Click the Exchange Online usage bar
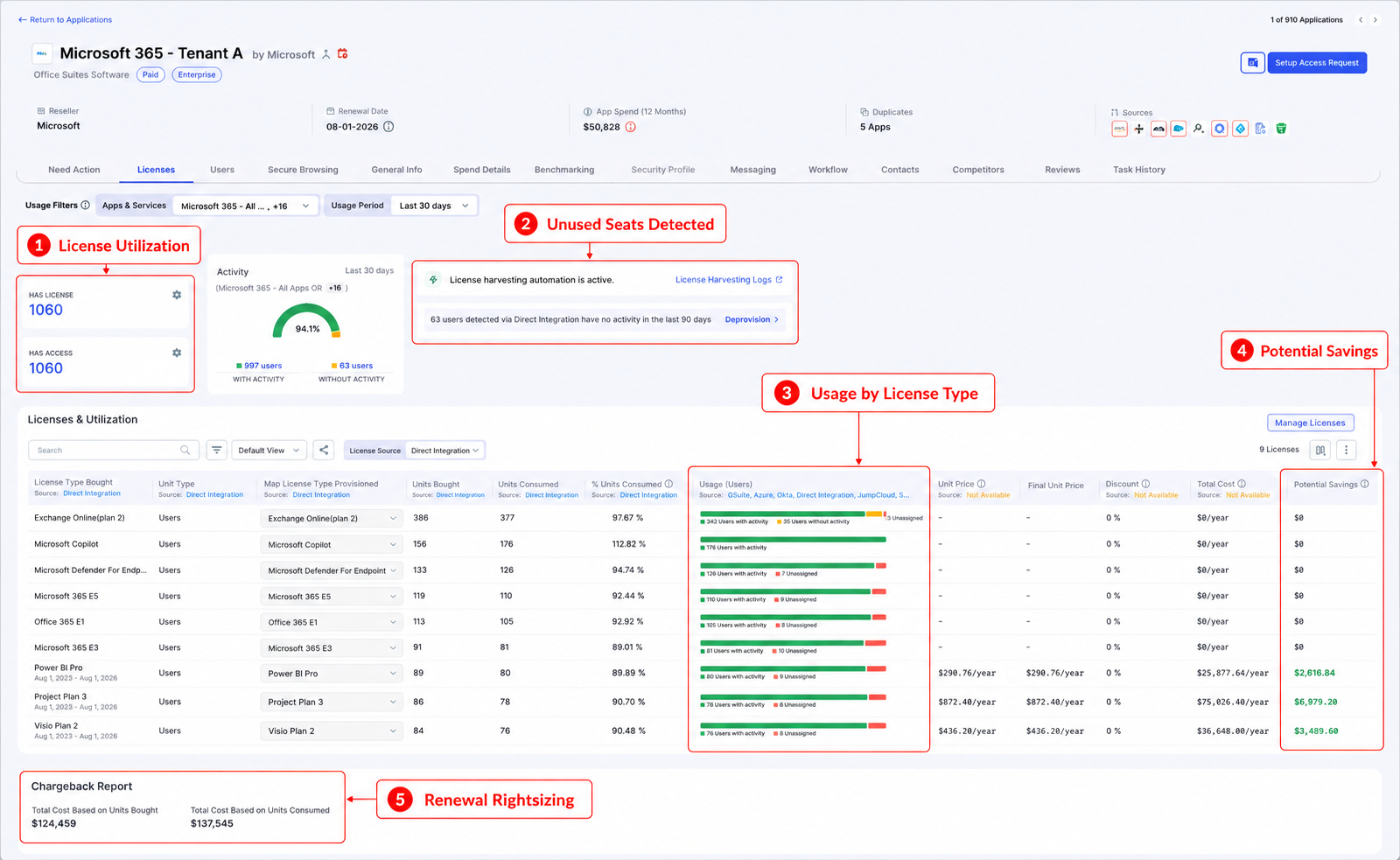Viewport: 1400px width, 860px height. 794,514
